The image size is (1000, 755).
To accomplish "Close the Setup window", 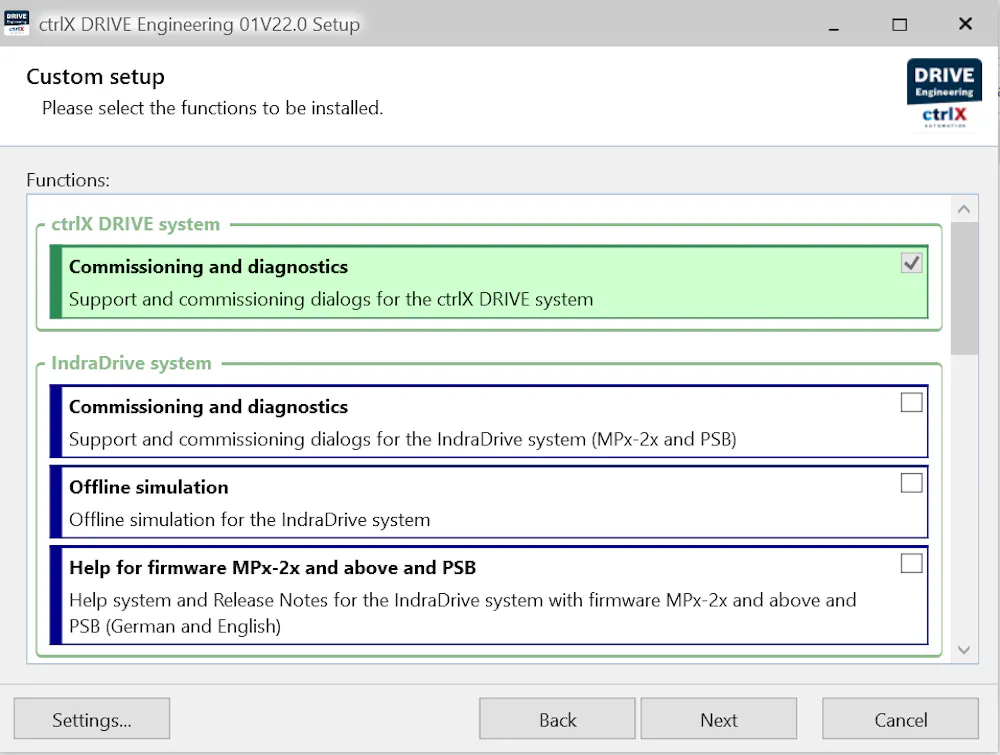I will (x=965, y=24).
